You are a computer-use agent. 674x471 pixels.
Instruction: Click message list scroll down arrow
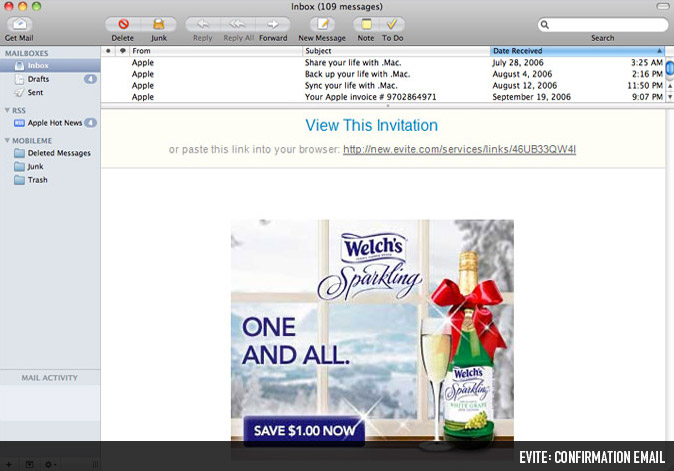670,97
